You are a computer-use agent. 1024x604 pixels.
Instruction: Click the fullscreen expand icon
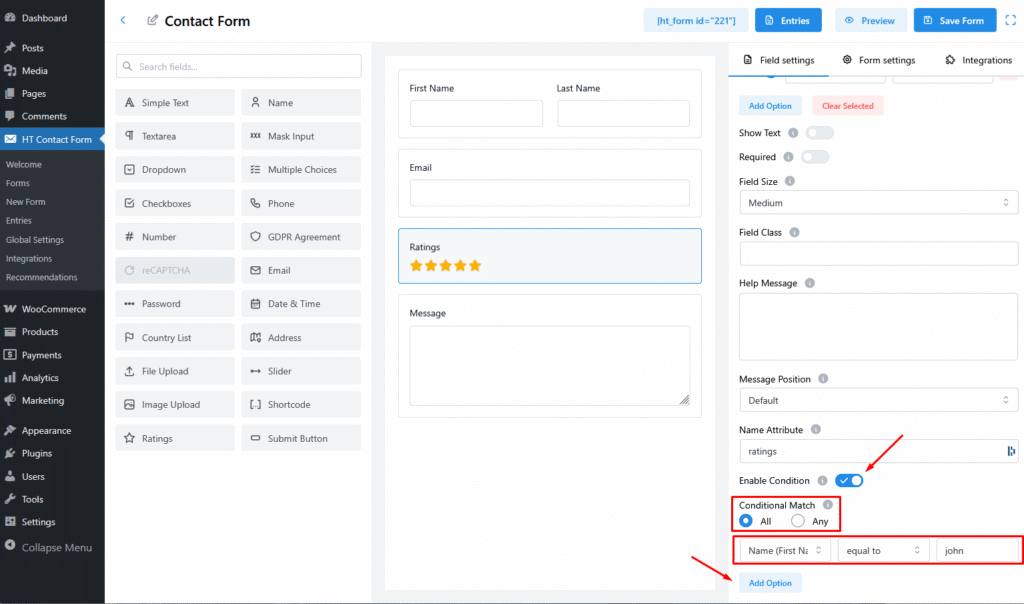tap(1009, 20)
